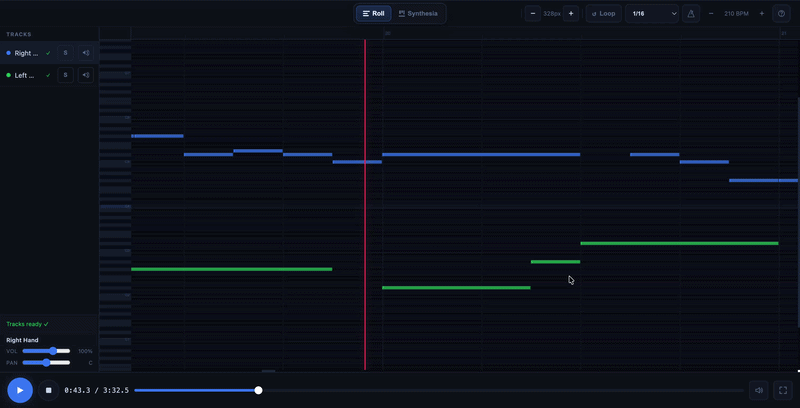
Task: Toggle the Loop button
Action: [603, 14]
